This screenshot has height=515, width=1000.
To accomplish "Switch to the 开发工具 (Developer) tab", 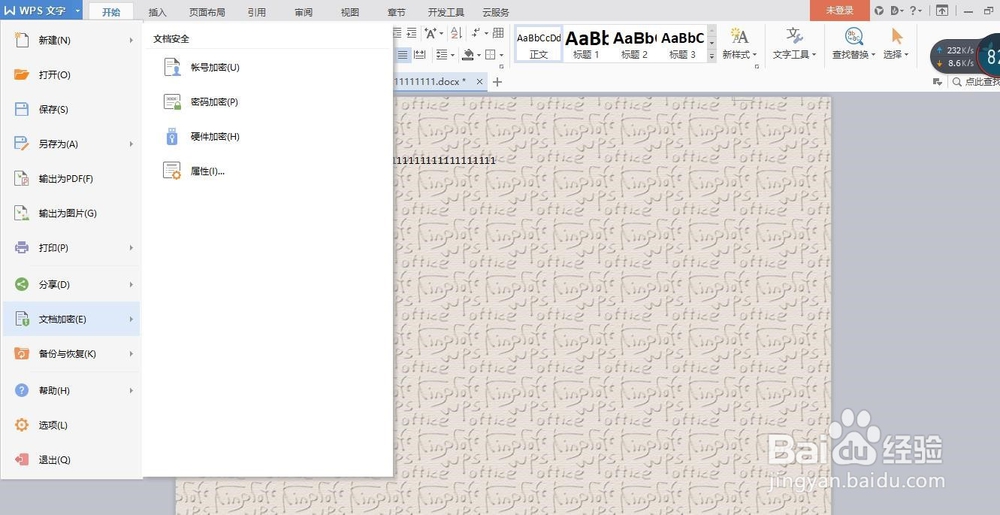I will [446, 12].
